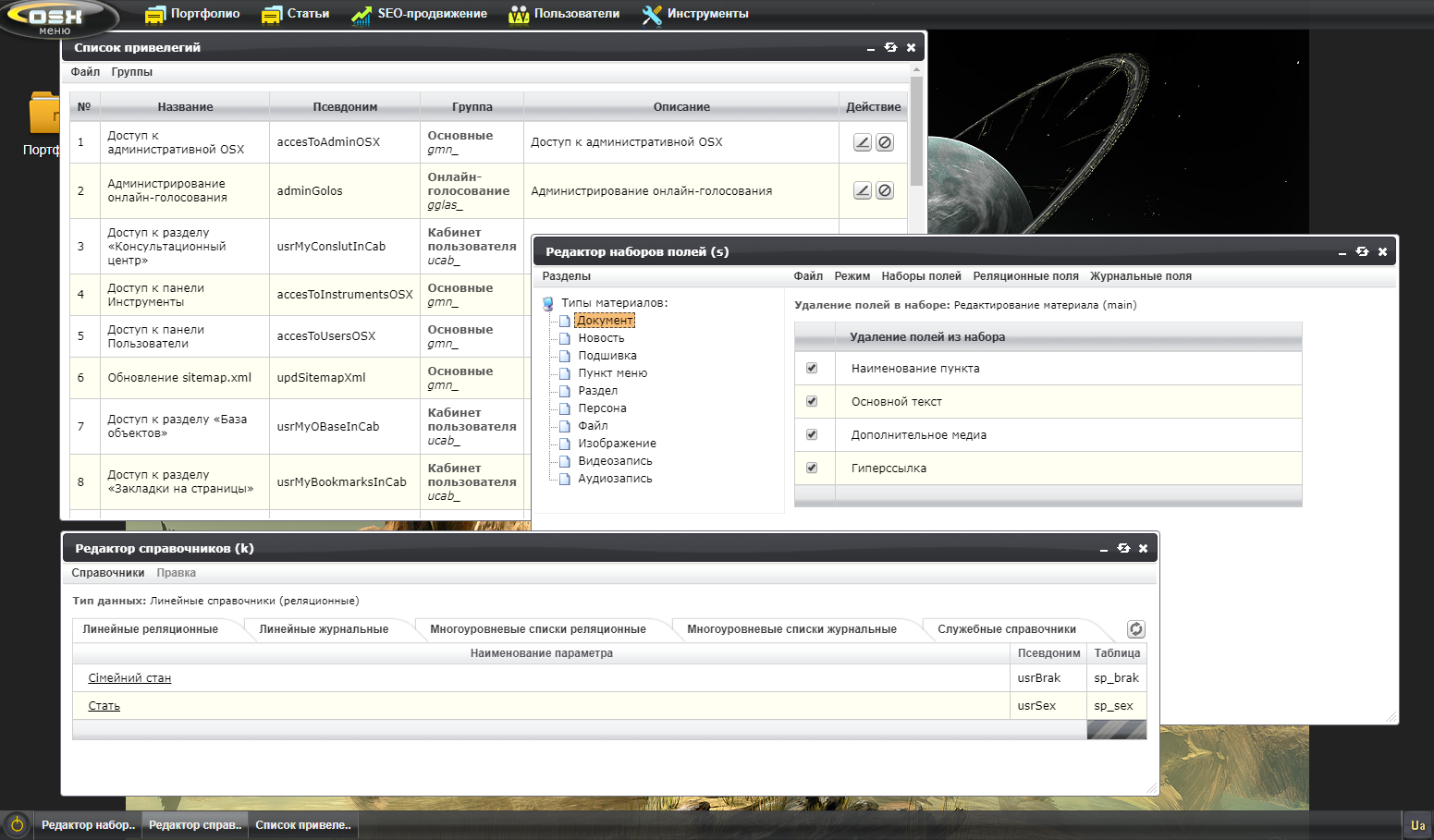Screen dimensions: 1434x840
Task: Open the Стать dictionary link
Action: [x=104, y=706]
